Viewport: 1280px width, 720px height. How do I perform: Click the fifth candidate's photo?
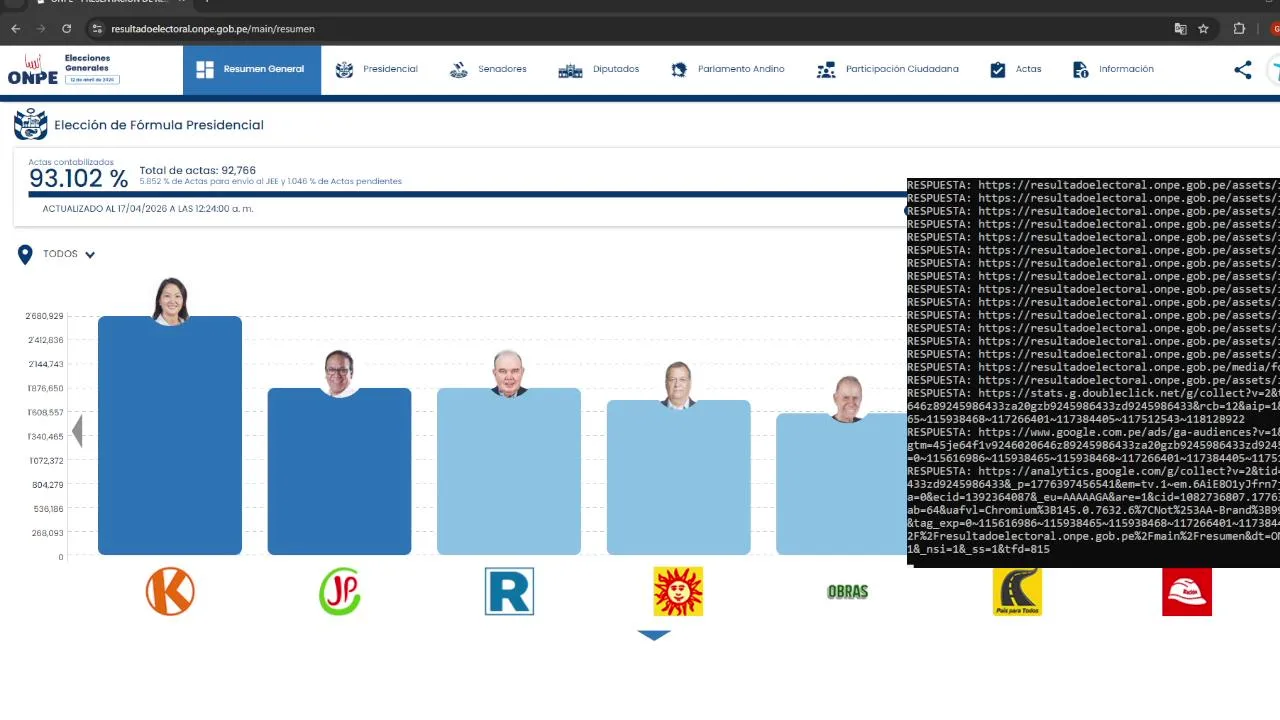pyautogui.click(x=848, y=398)
